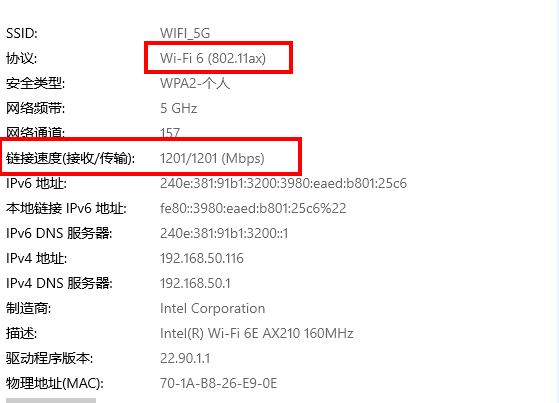Click the MAC address 70-1A-B8-26-E9-0E

coord(219,383)
